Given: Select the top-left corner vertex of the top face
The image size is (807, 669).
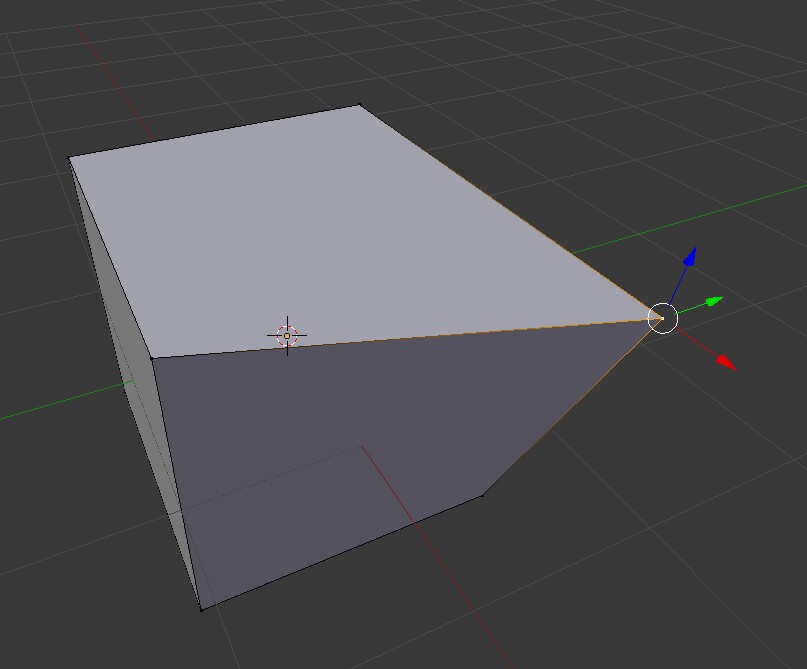Looking at the screenshot, I should pos(69,157).
